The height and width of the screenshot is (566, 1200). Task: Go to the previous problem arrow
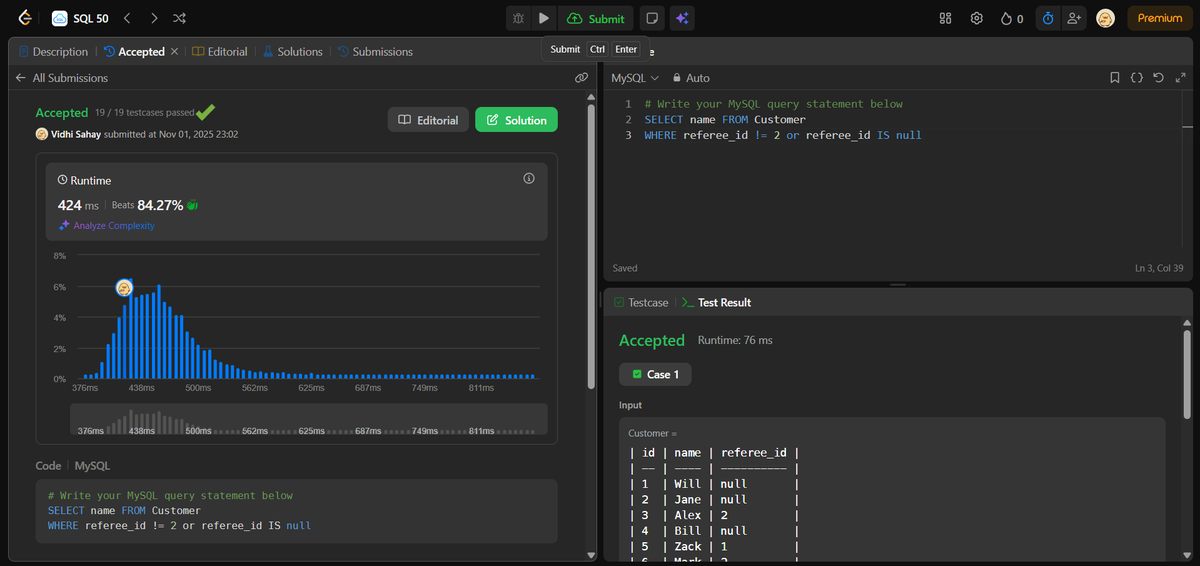(127, 18)
